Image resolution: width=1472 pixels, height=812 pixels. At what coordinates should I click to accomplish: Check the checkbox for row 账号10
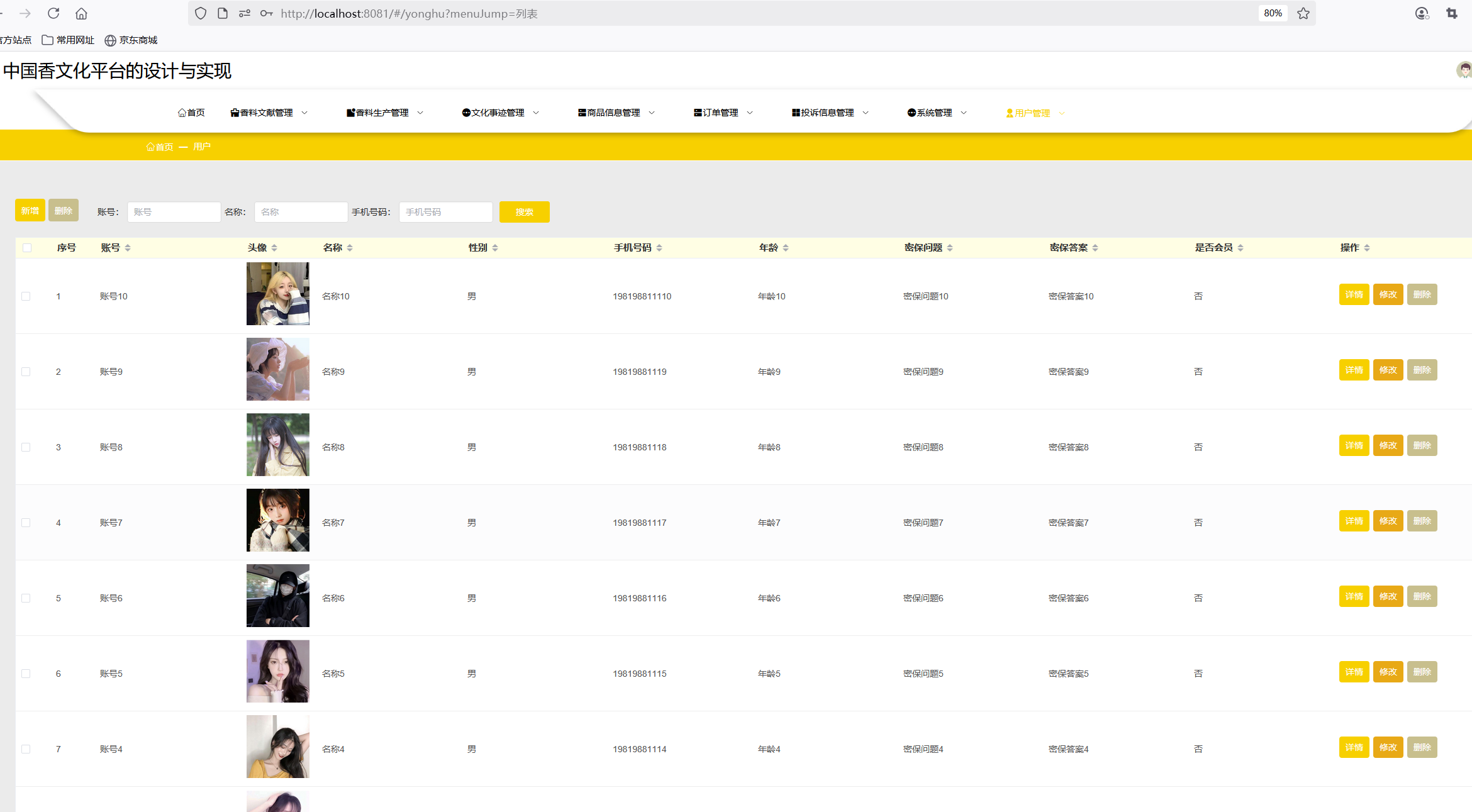(x=26, y=296)
